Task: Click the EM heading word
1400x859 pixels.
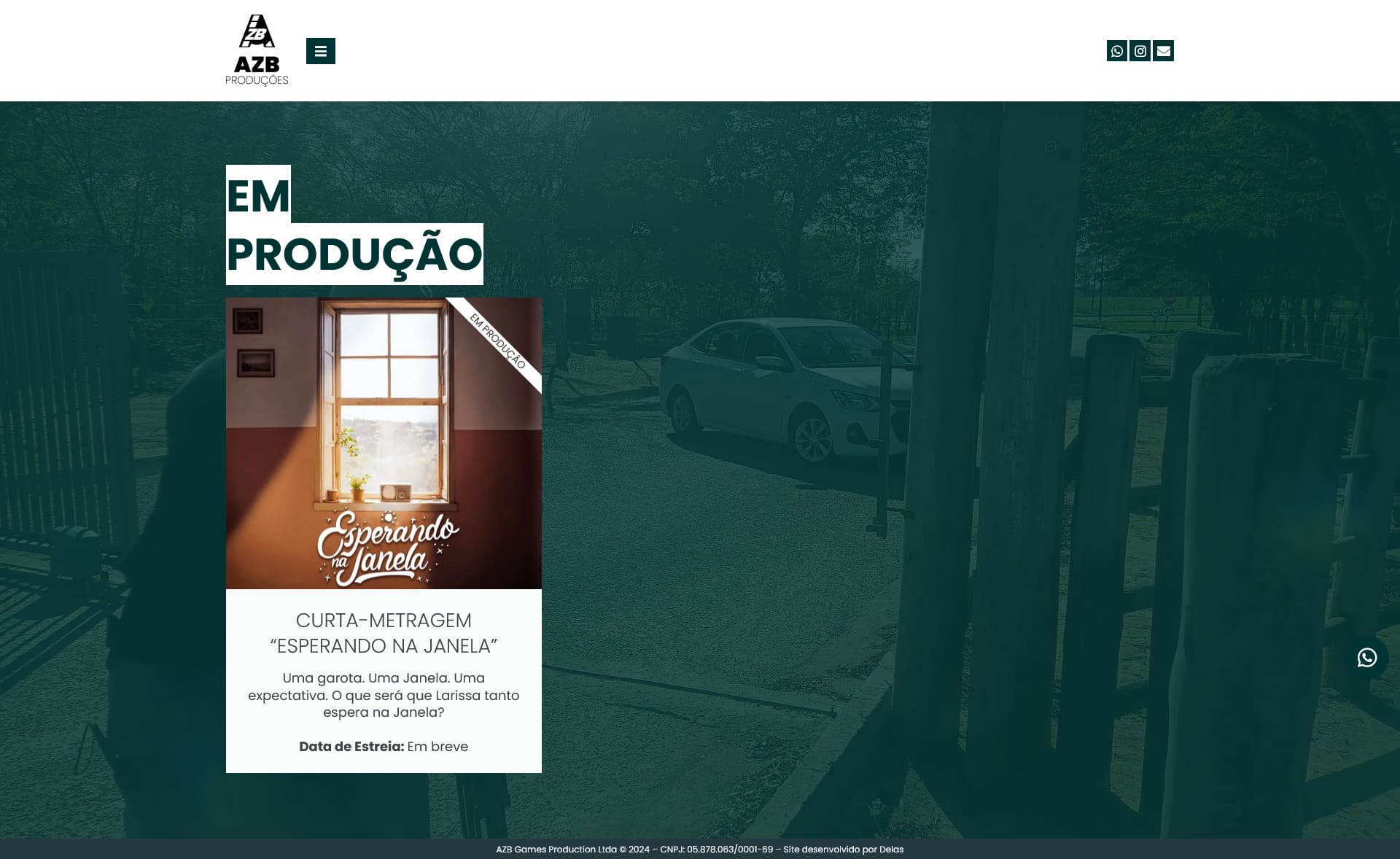Action: 258,195
